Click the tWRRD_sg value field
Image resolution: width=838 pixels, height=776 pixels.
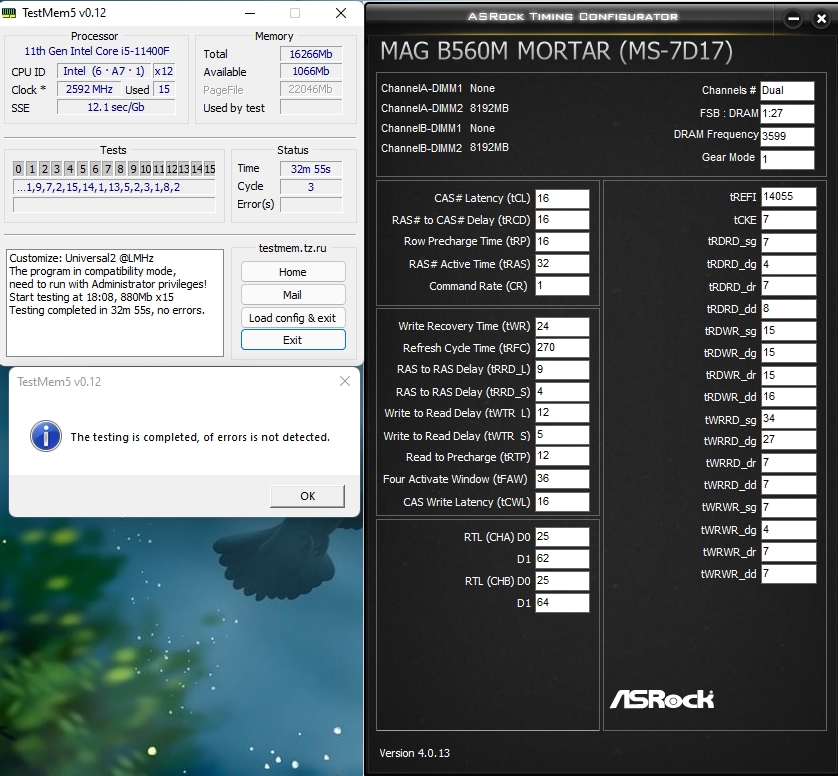(789, 419)
